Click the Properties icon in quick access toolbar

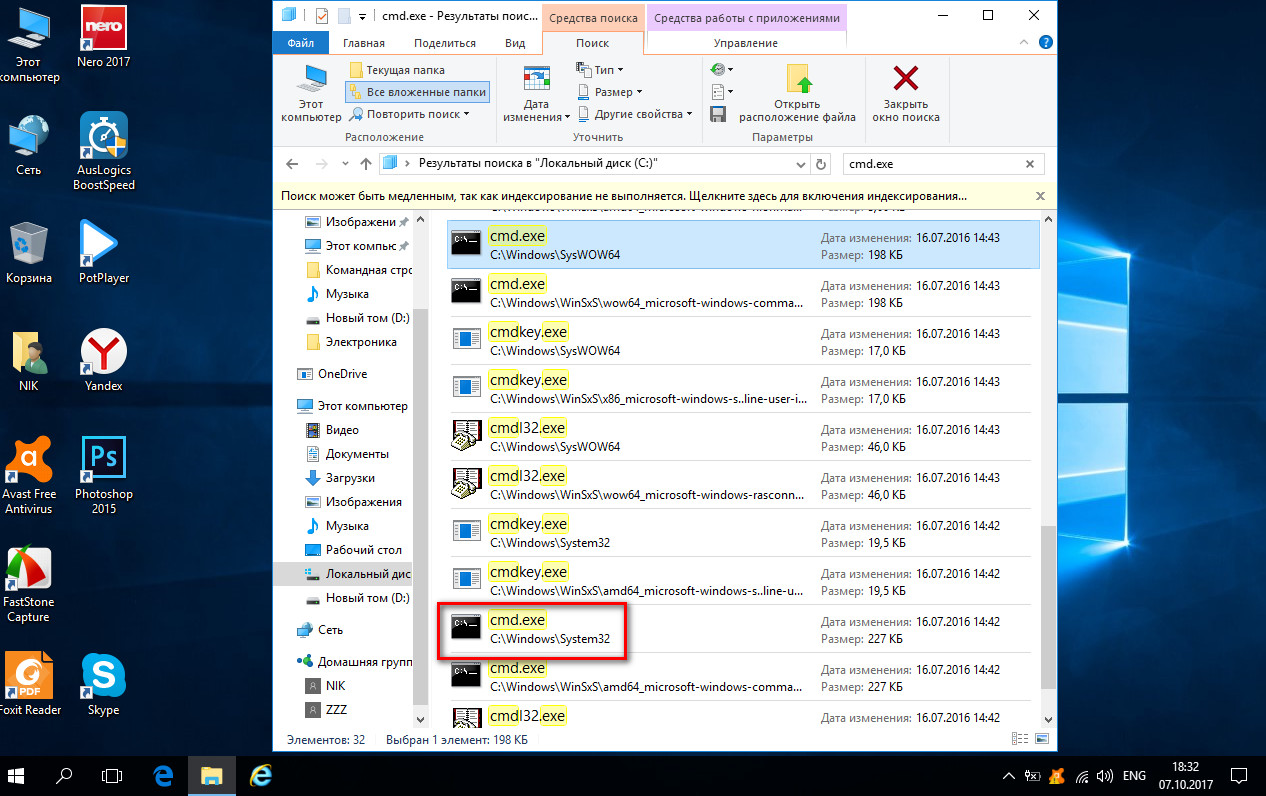point(321,15)
